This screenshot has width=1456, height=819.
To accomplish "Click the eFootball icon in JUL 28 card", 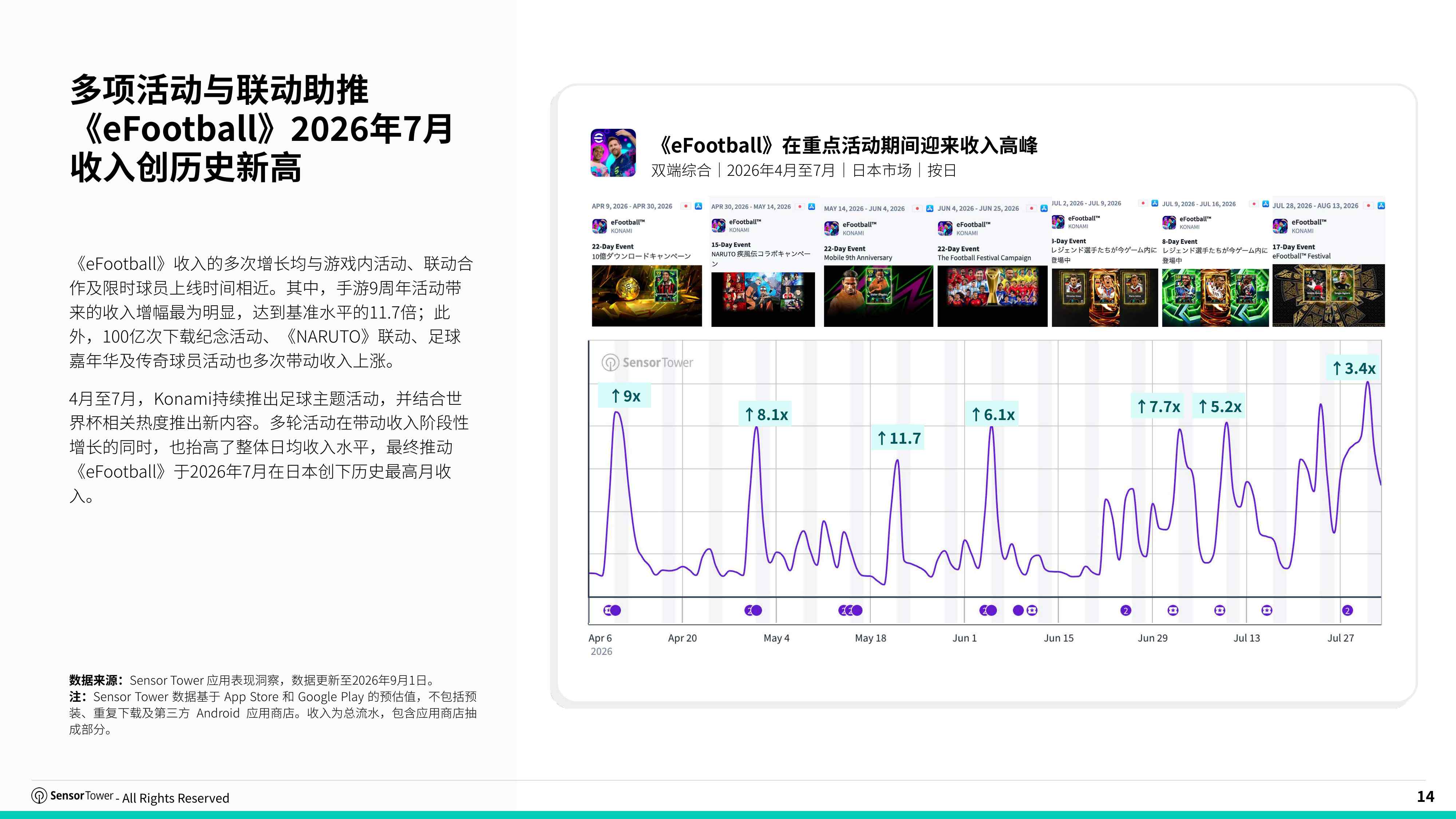I will (x=1280, y=226).
